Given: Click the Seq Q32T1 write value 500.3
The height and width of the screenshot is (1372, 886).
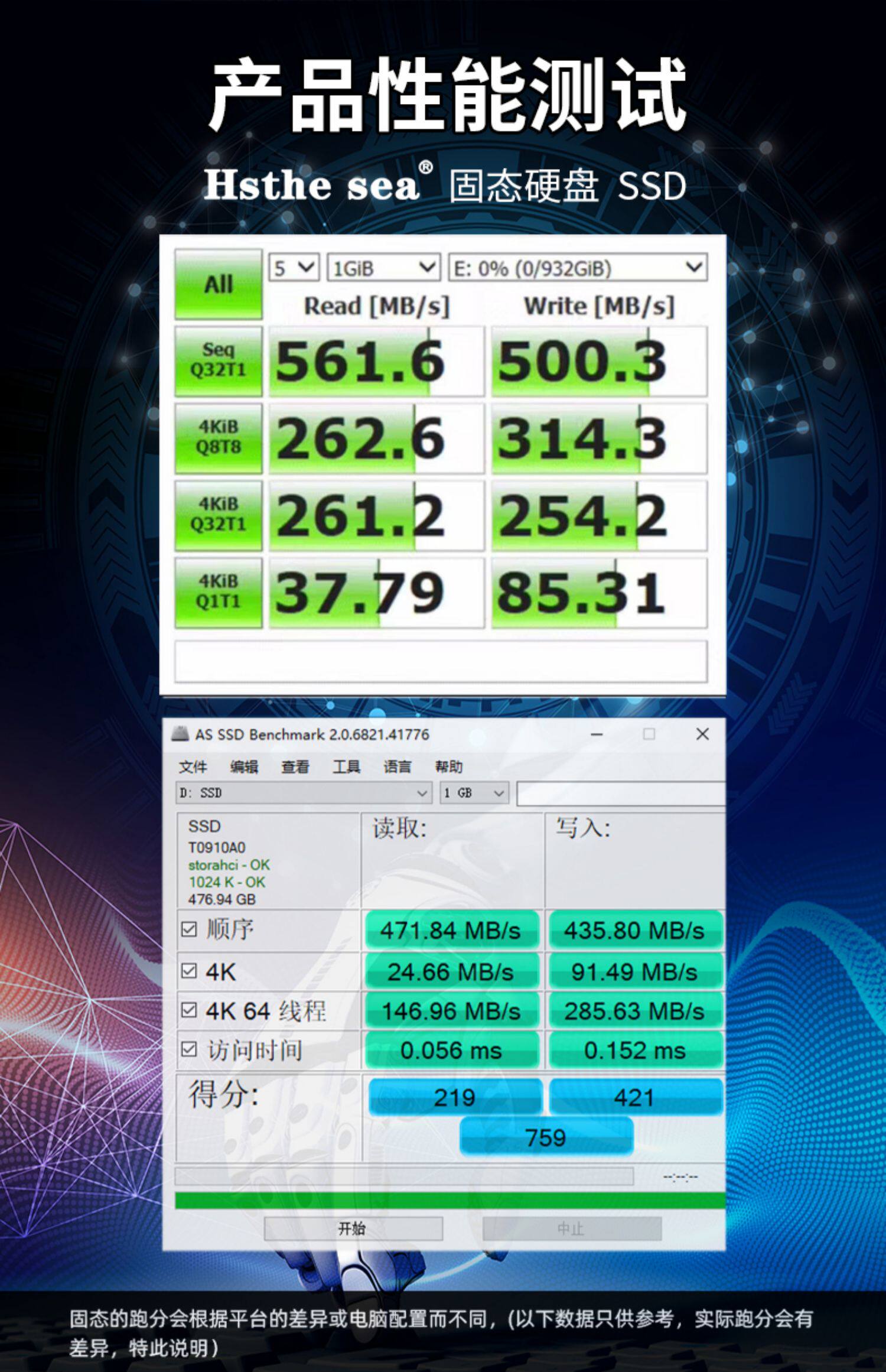Looking at the screenshot, I should (599, 361).
